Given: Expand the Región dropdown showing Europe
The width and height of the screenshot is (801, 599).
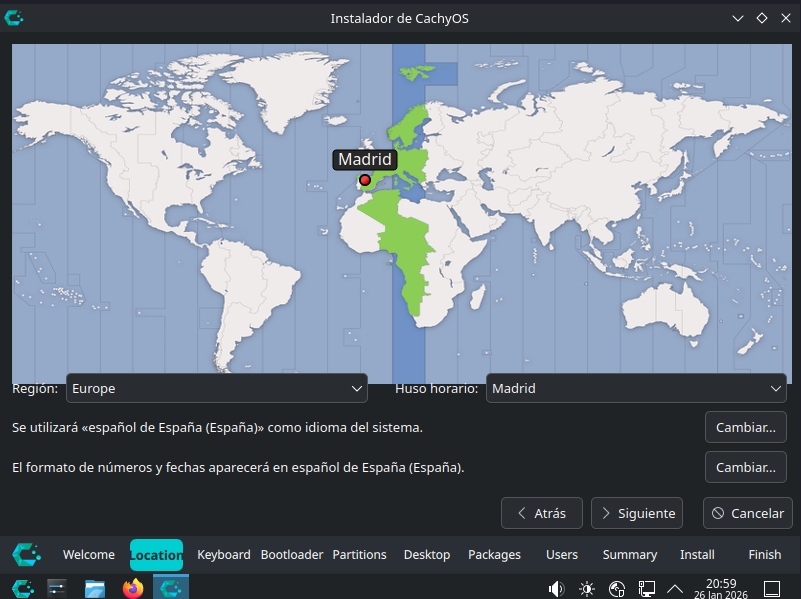Looking at the screenshot, I should 216,388.
